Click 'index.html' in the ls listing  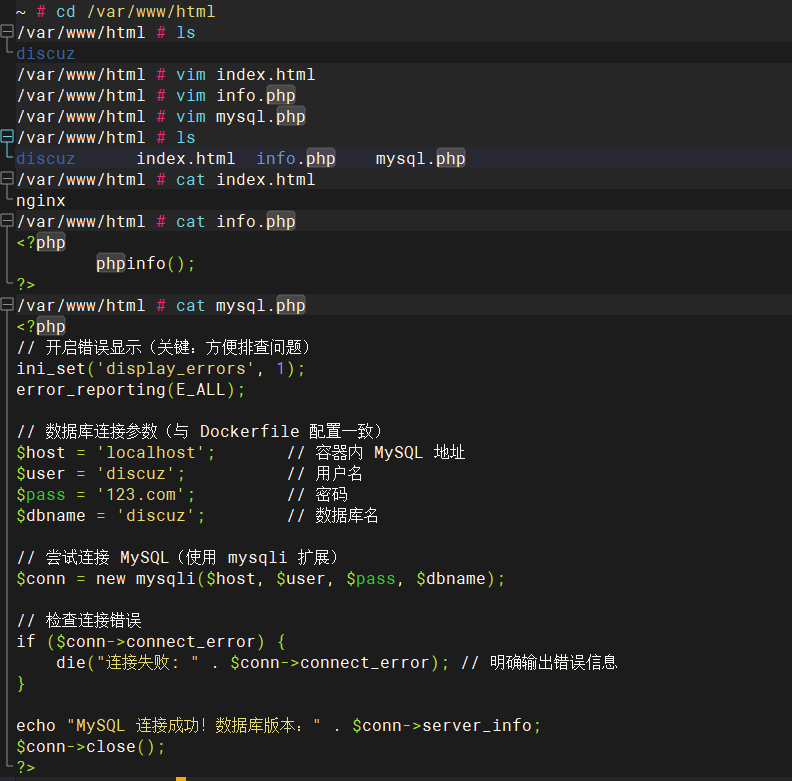pos(186,159)
